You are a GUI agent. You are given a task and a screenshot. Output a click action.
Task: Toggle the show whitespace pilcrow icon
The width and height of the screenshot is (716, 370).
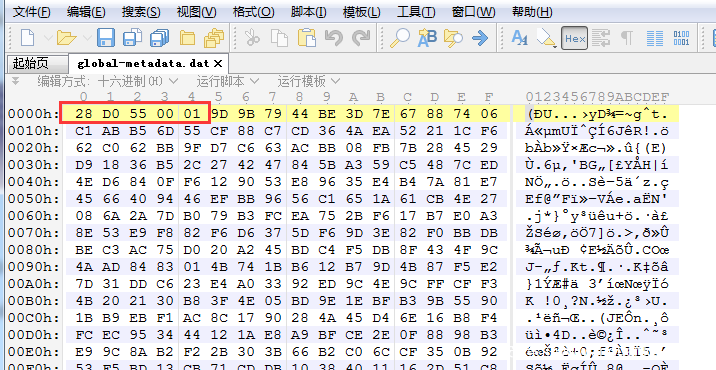(628, 38)
